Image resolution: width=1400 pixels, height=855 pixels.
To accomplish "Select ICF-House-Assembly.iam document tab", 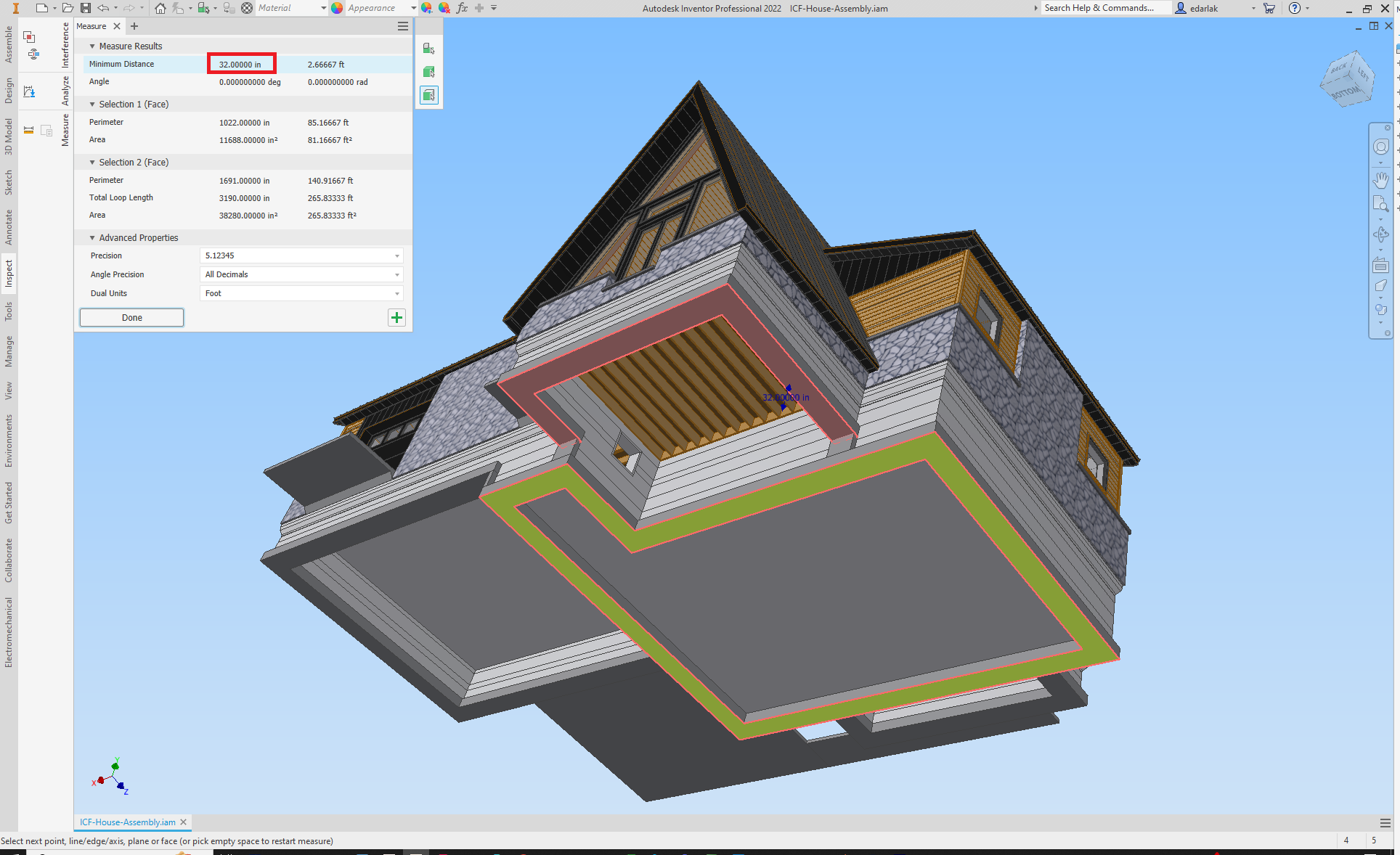I will pos(128,822).
